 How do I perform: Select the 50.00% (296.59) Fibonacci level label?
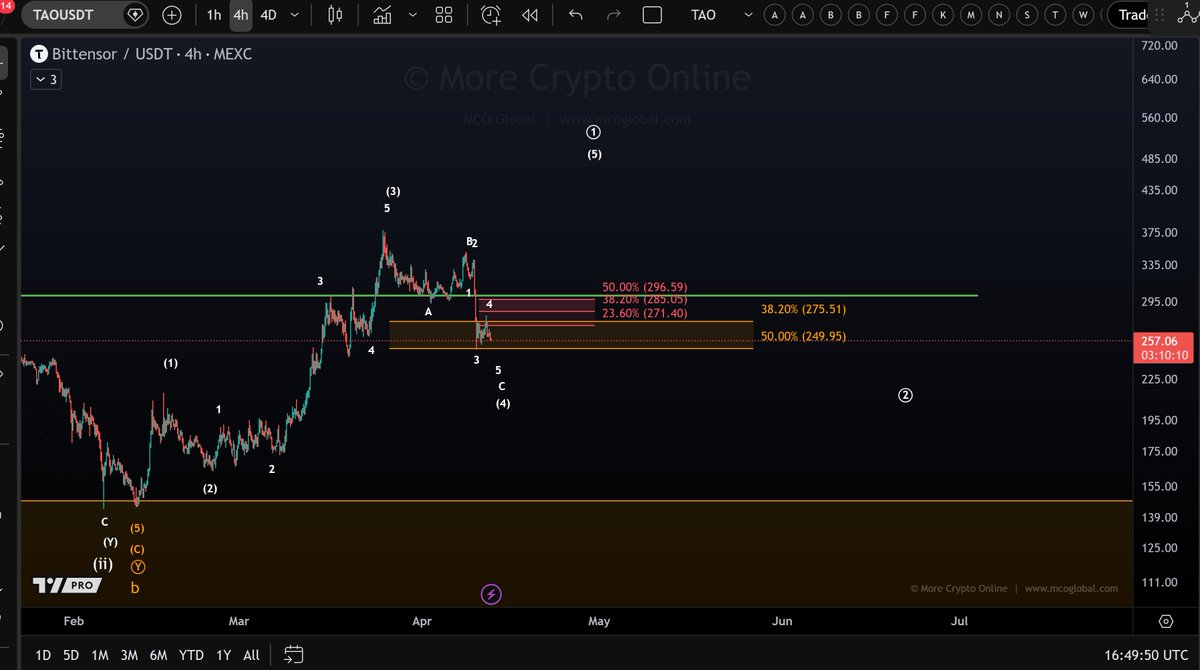pyautogui.click(x=644, y=287)
